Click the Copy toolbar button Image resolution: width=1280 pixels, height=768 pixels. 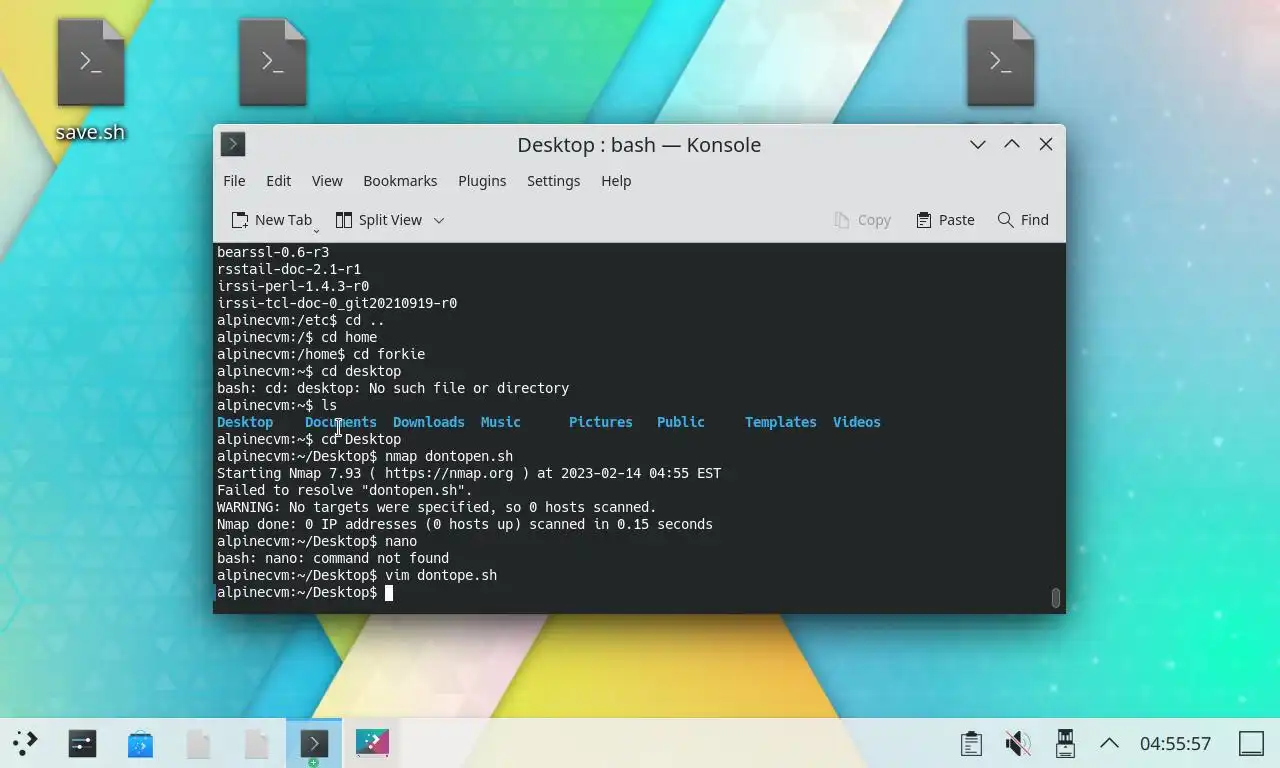862,220
